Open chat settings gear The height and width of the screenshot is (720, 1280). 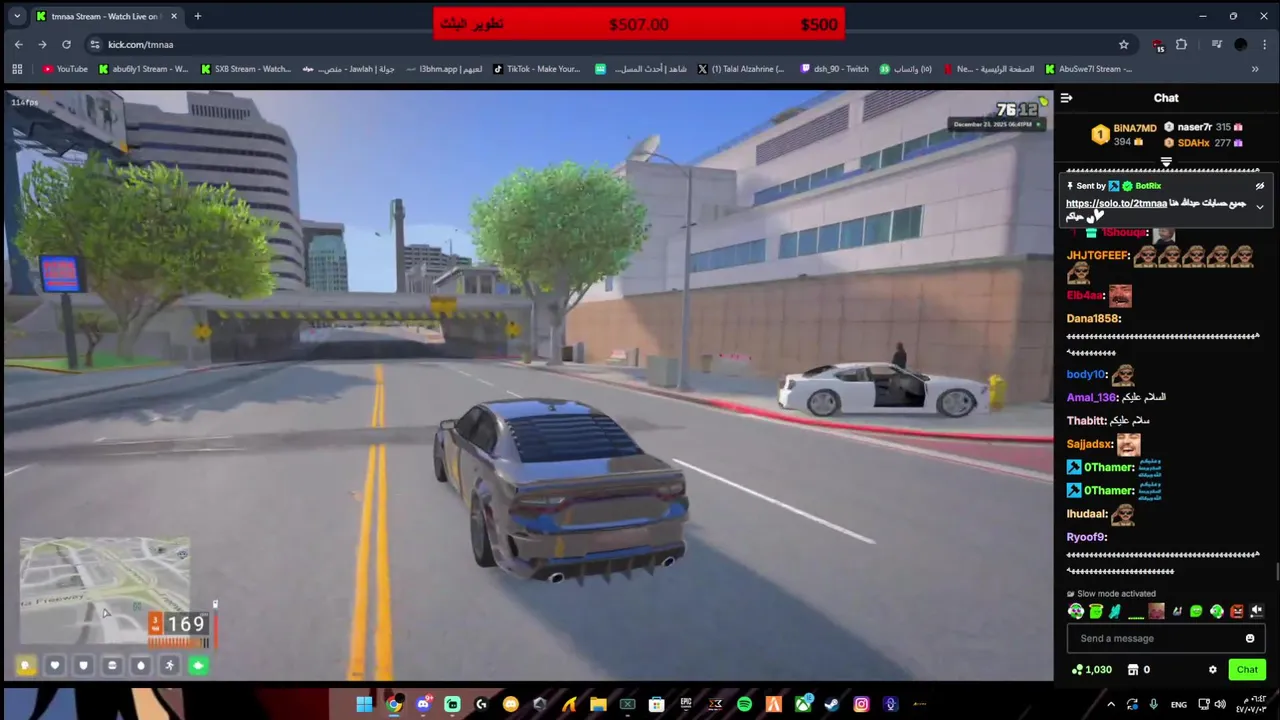tap(1213, 670)
